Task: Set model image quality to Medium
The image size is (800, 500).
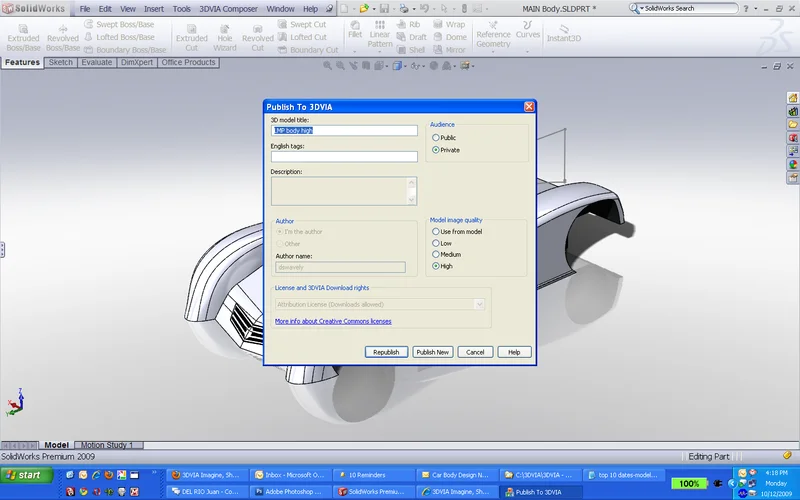Action: tap(436, 255)
